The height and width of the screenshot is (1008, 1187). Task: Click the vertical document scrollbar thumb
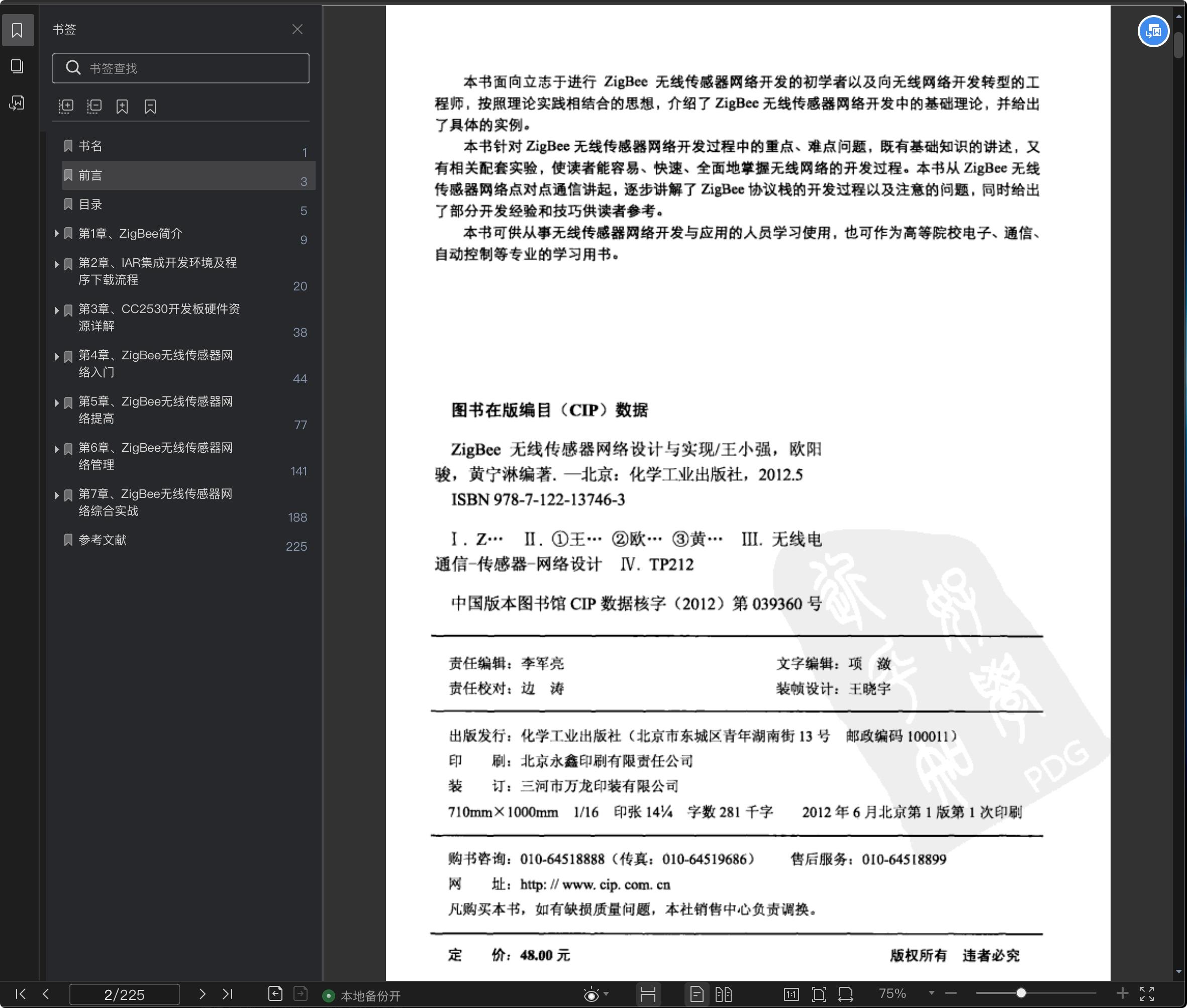pos(1178,45)
